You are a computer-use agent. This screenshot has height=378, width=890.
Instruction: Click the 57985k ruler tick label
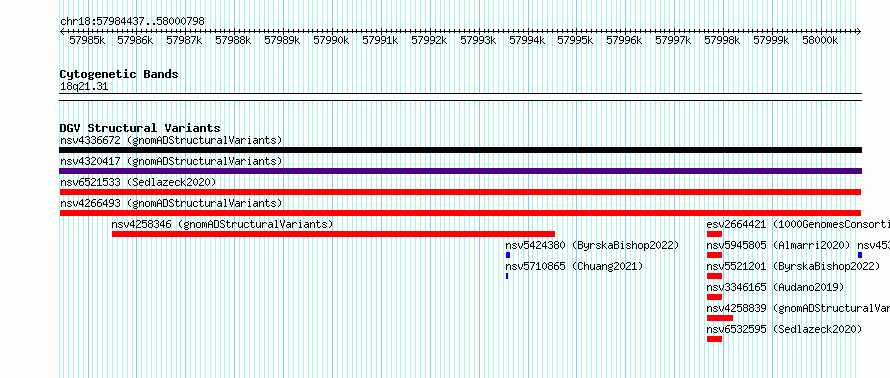87,40
